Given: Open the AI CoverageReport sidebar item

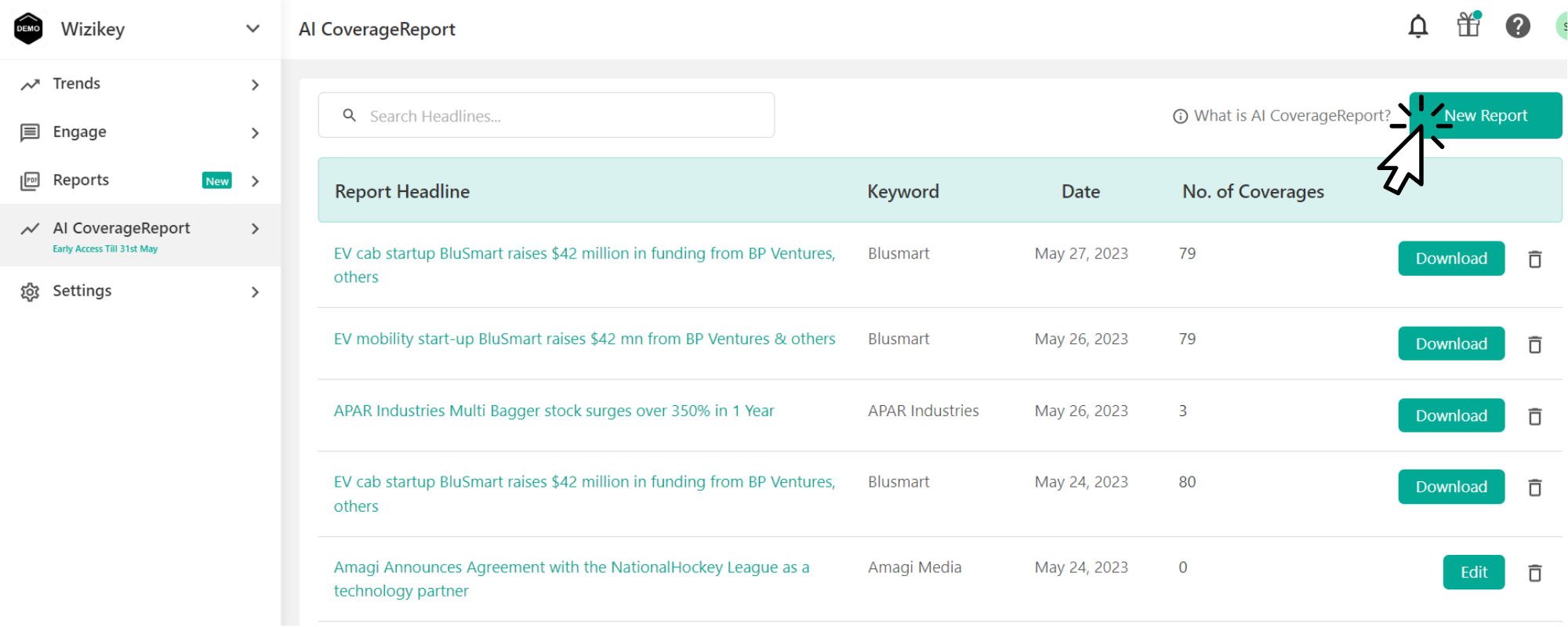Looking at the screenshot, I should point(140,235).
